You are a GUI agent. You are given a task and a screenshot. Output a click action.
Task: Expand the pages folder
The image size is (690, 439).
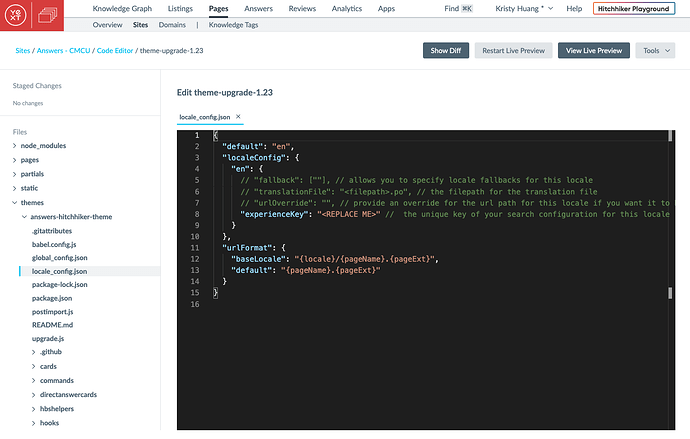[15, 160]
